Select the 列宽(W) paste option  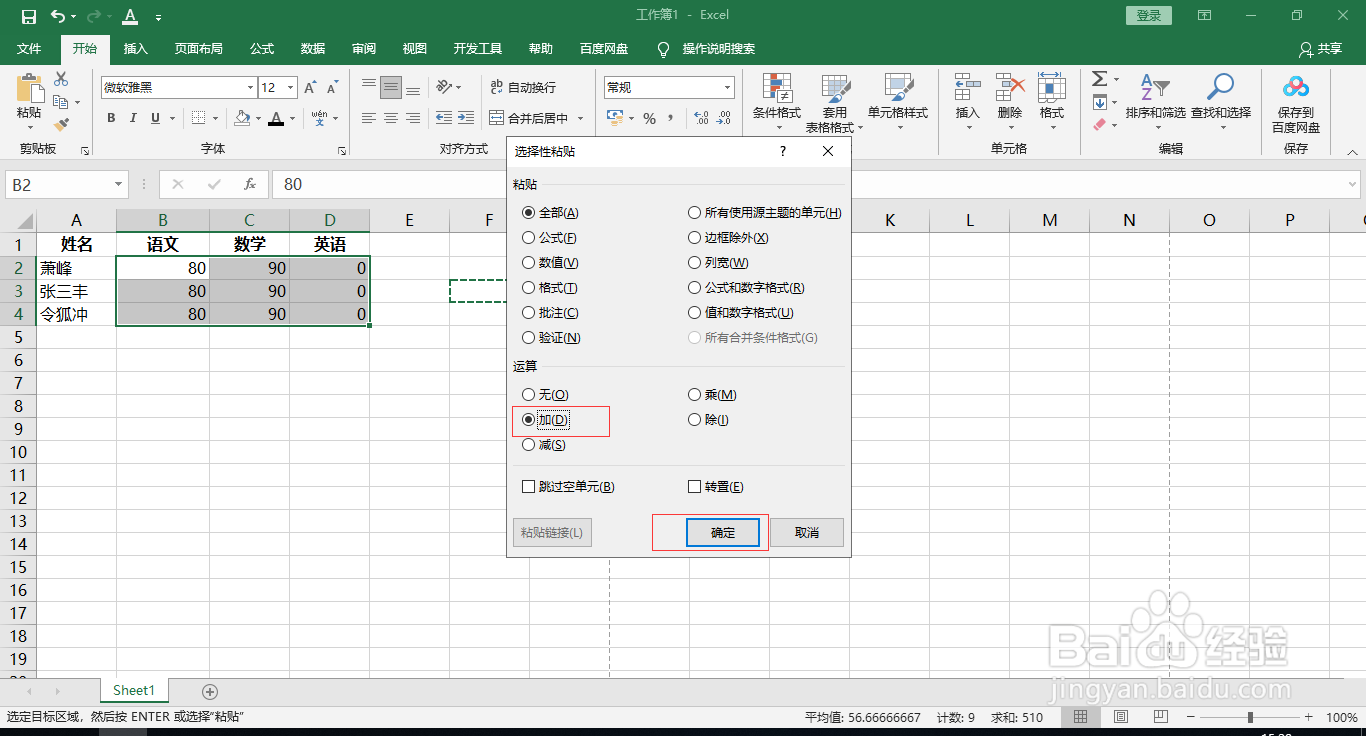pyautogui.click(x=719, y=263)
